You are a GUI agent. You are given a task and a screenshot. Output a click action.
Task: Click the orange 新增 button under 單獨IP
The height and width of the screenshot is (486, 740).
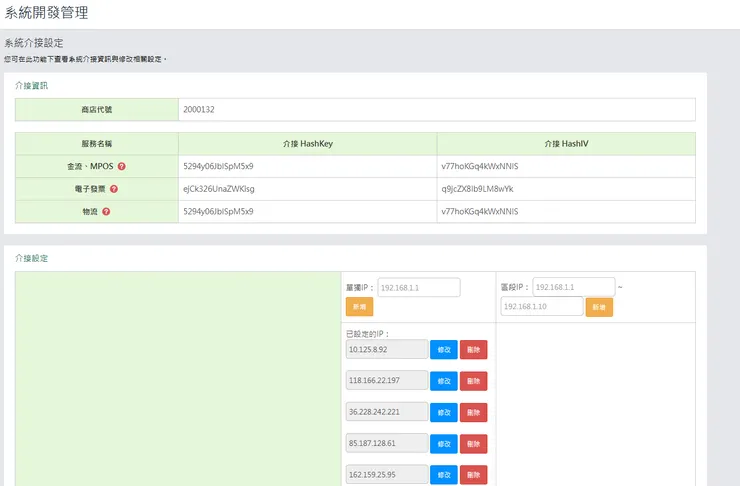(359, 307)
